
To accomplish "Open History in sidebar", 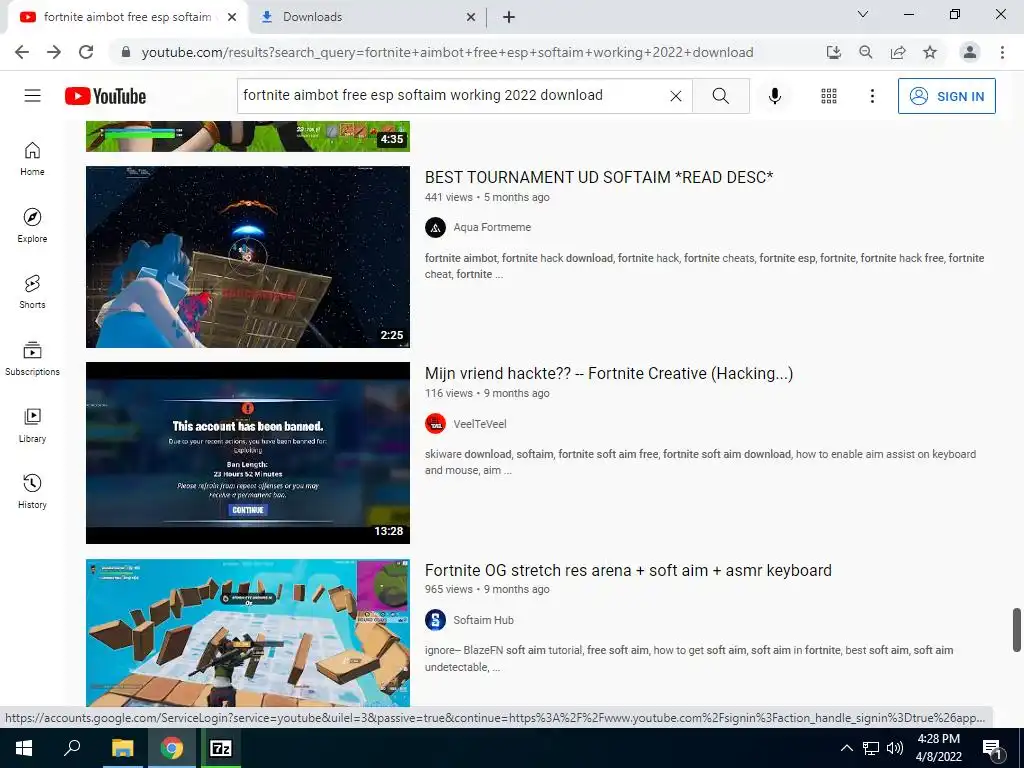I will [x=32, y=491].
